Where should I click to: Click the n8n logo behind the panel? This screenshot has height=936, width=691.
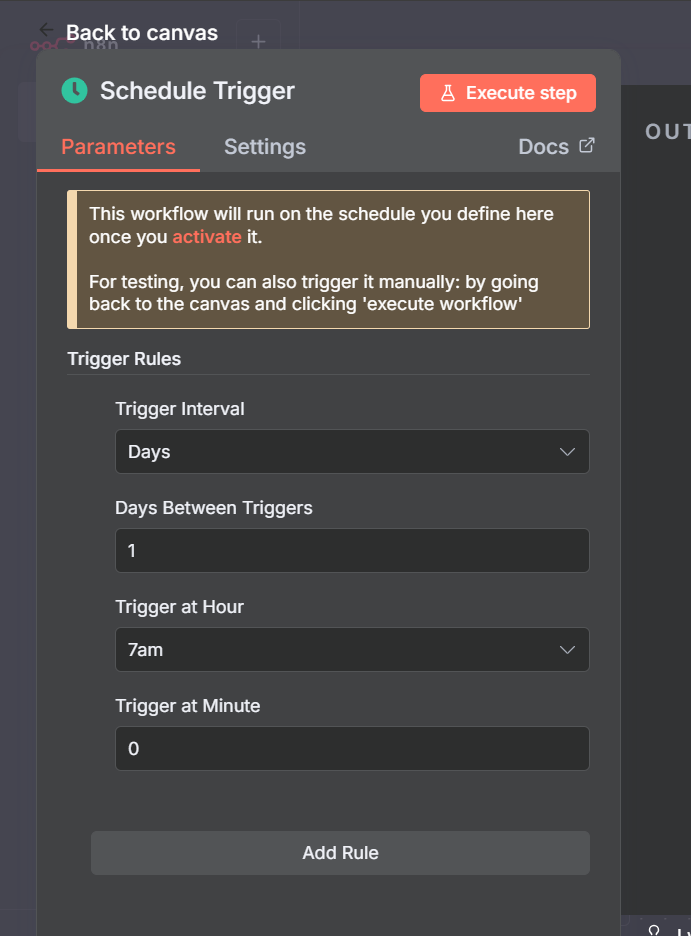[45, 46]
